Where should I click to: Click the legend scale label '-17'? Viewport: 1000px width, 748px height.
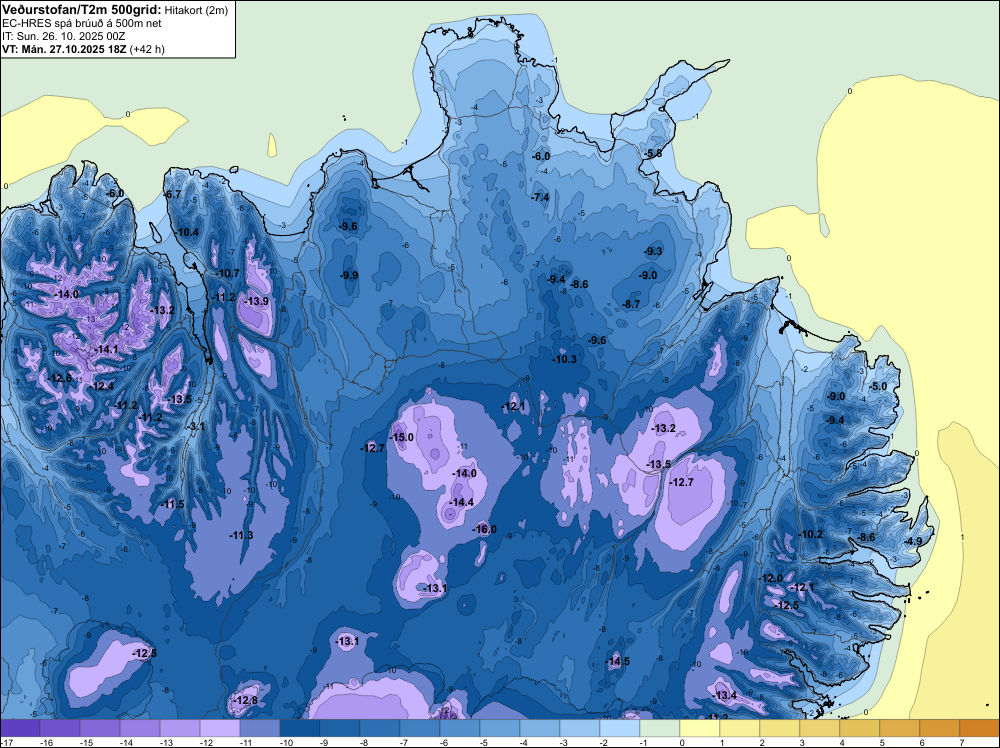[x=6, y=742]
